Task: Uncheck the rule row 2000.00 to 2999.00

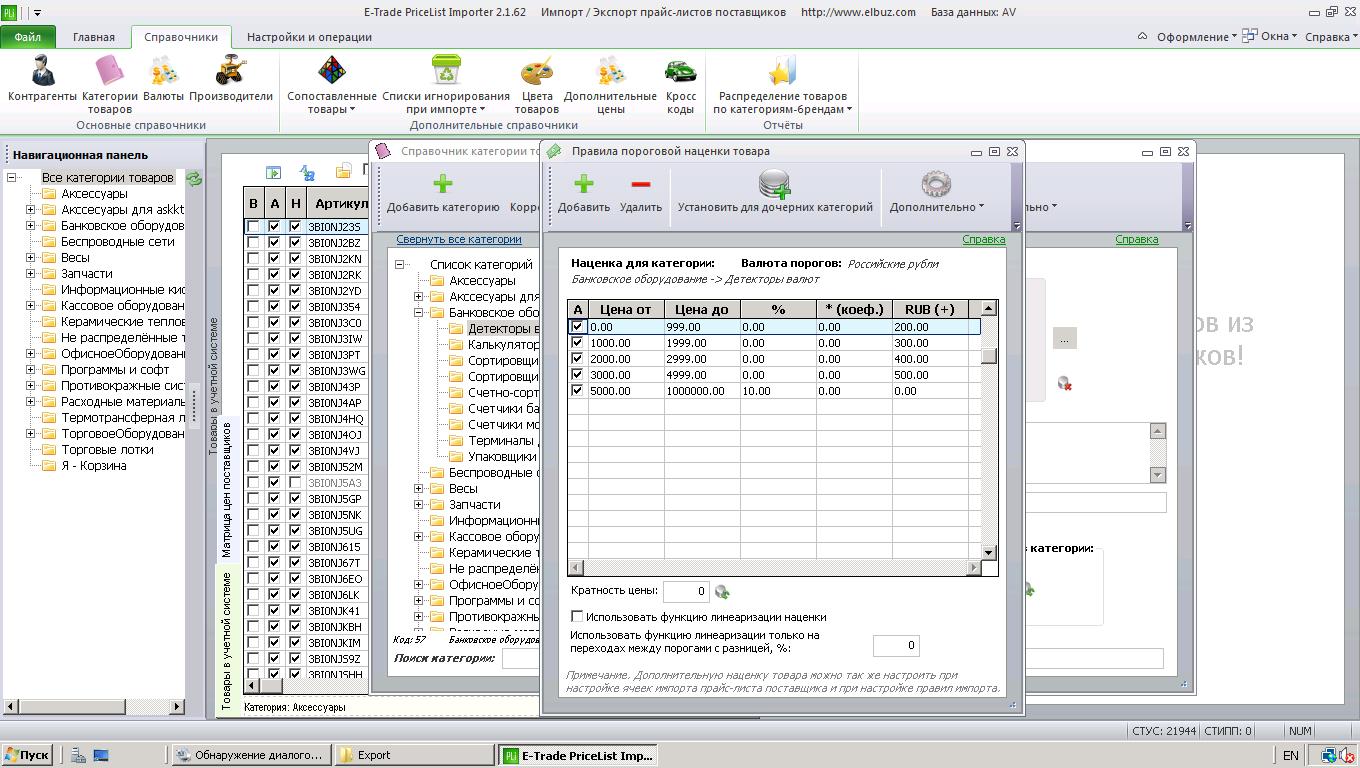Action: 577,359
